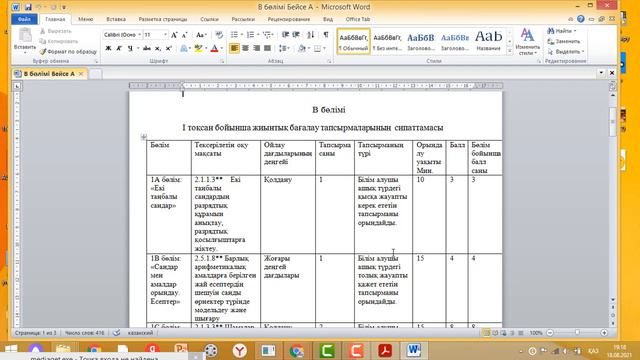This screenshot has width=640, height=360.
Task: Toggle italic (К) formatting
Action: click(x=119, y=48)
